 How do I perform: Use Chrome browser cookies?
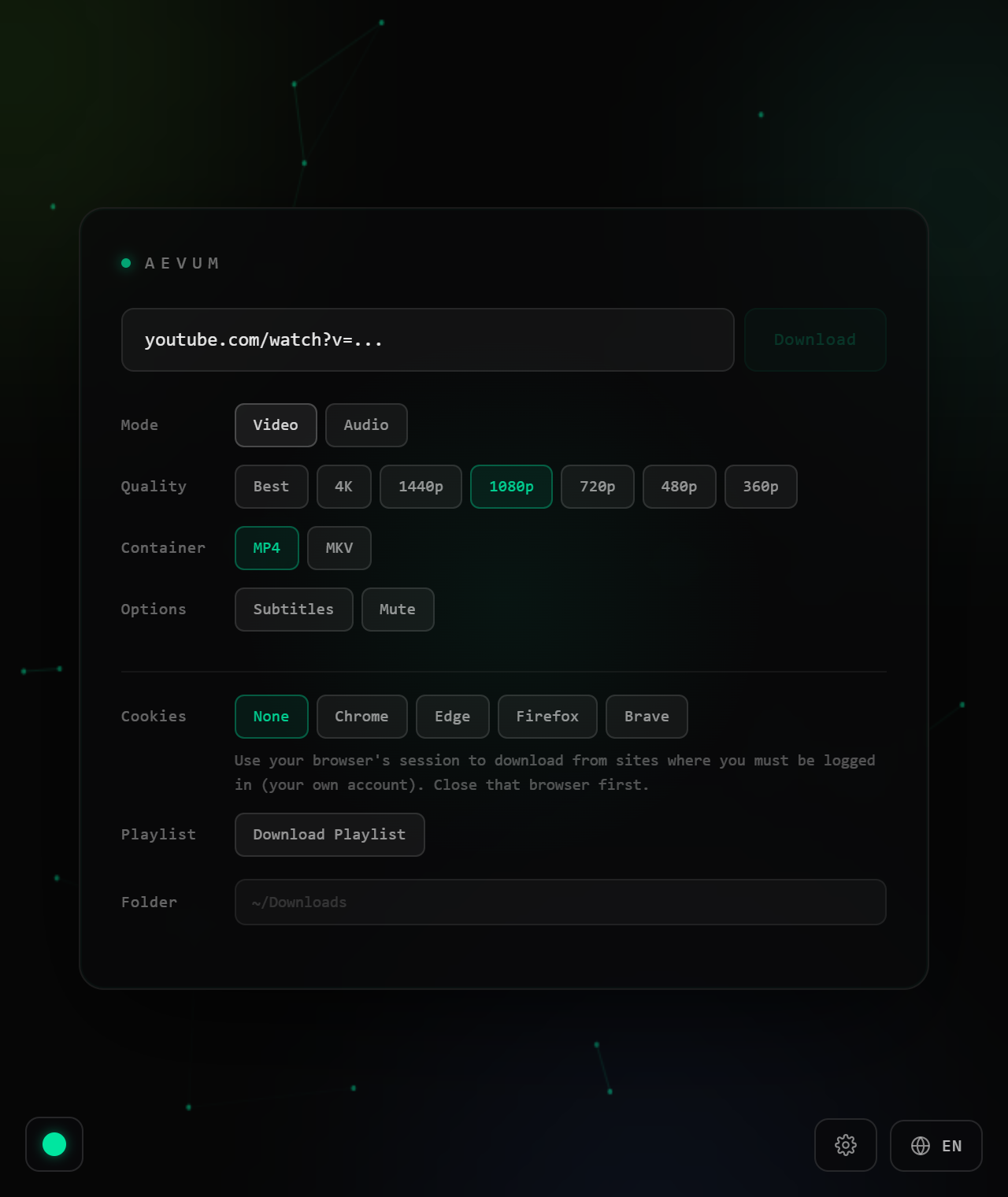pyautogui.click(x=361, y=717)
